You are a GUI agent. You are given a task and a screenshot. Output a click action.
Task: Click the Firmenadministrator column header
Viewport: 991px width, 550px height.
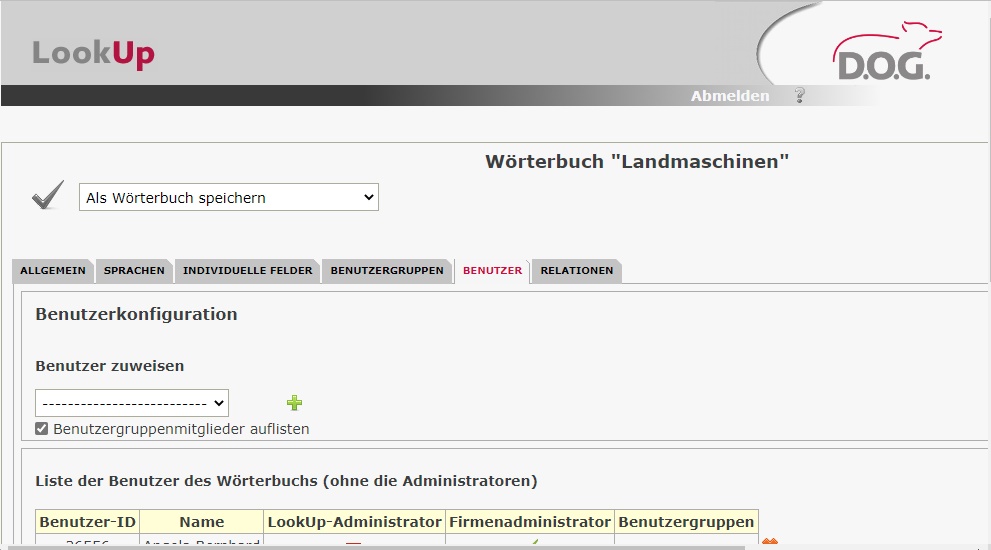pos(529,522)
